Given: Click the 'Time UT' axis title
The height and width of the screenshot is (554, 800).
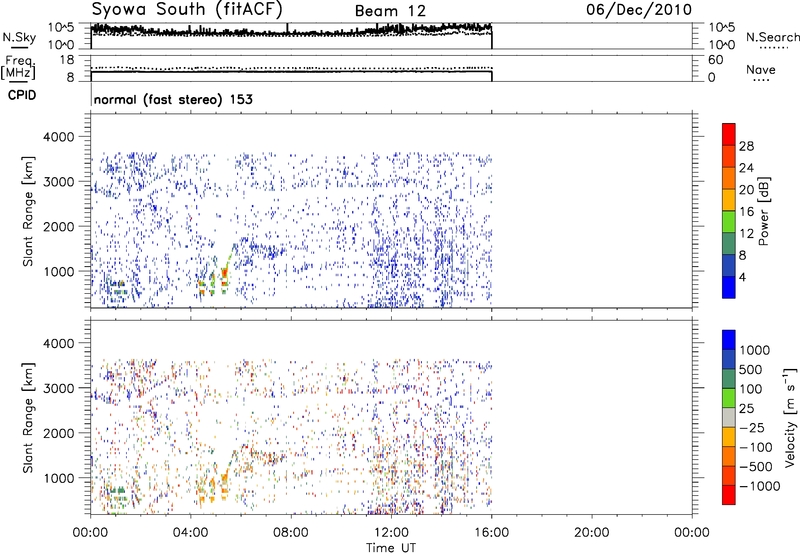Looking at the screenshot, I should click(x=391, y=548).
